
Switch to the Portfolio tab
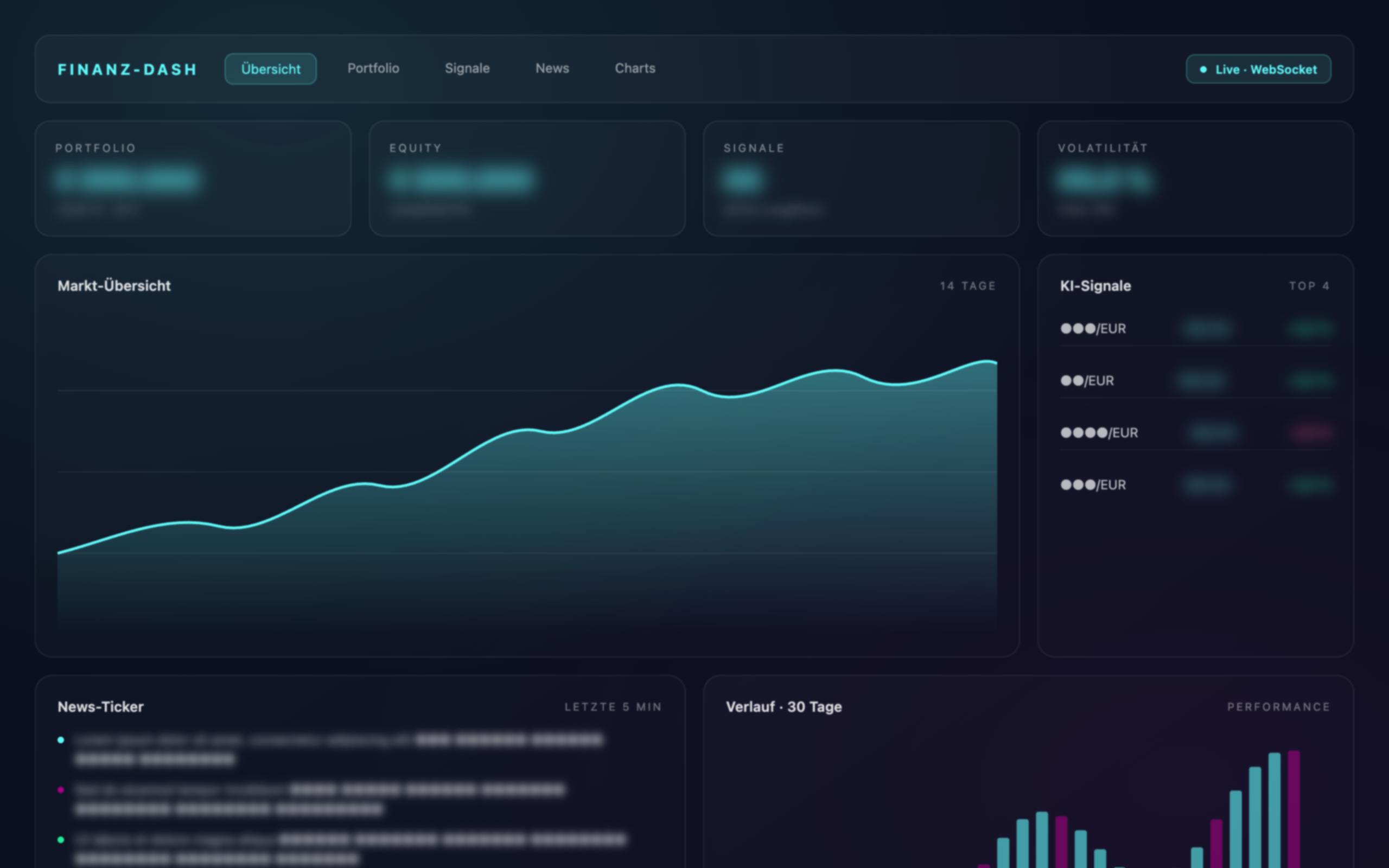(x=373, y=68)
